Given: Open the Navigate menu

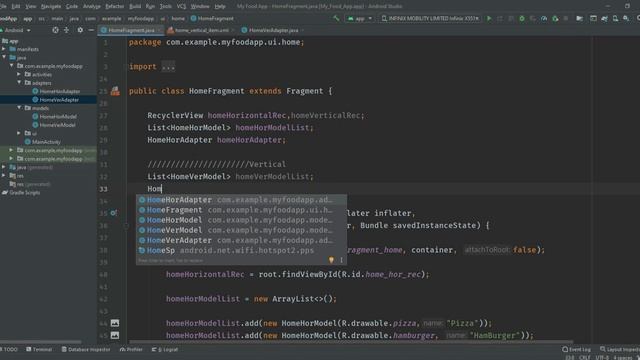Looking at the screenshot, I should pos(51,6).
